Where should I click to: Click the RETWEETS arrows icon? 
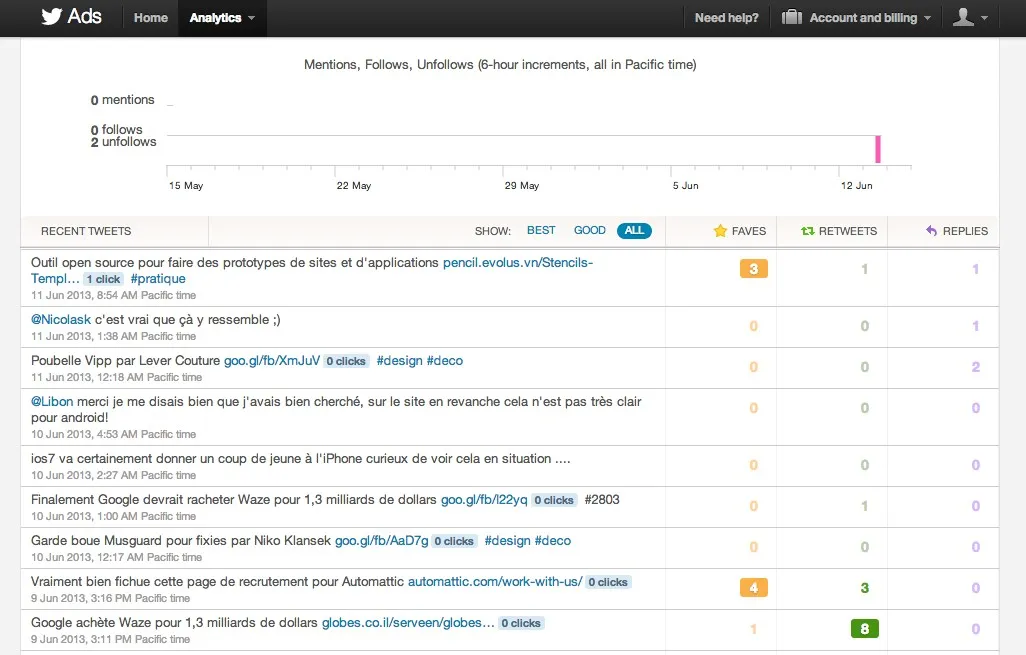point(807,231)
